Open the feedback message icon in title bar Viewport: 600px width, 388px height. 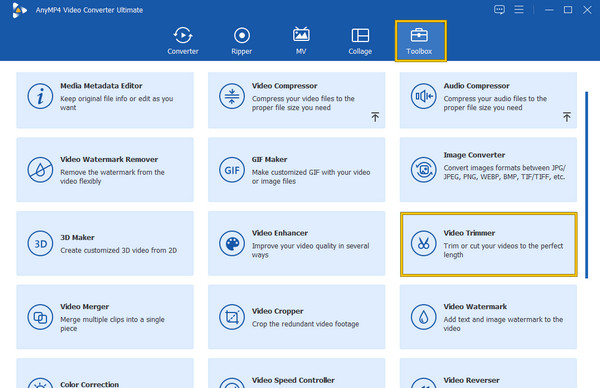pos(499,10)
